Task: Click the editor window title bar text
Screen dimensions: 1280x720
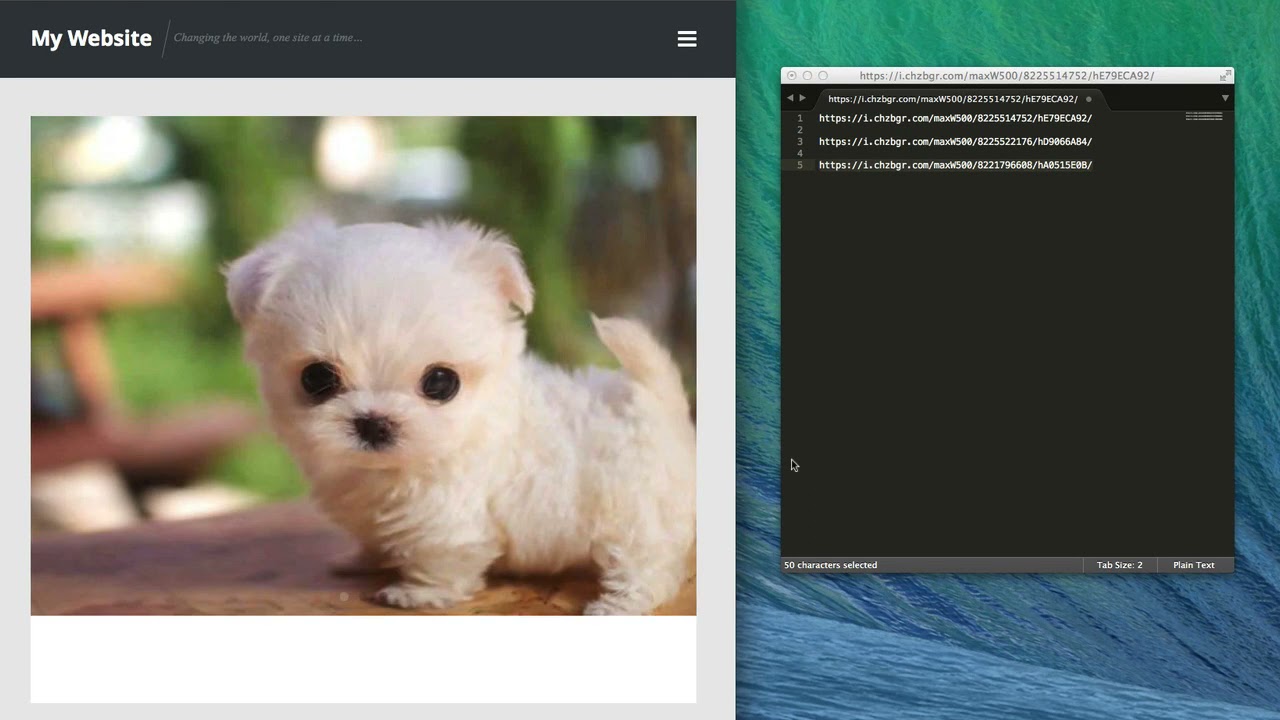Action: point(1007,76)
